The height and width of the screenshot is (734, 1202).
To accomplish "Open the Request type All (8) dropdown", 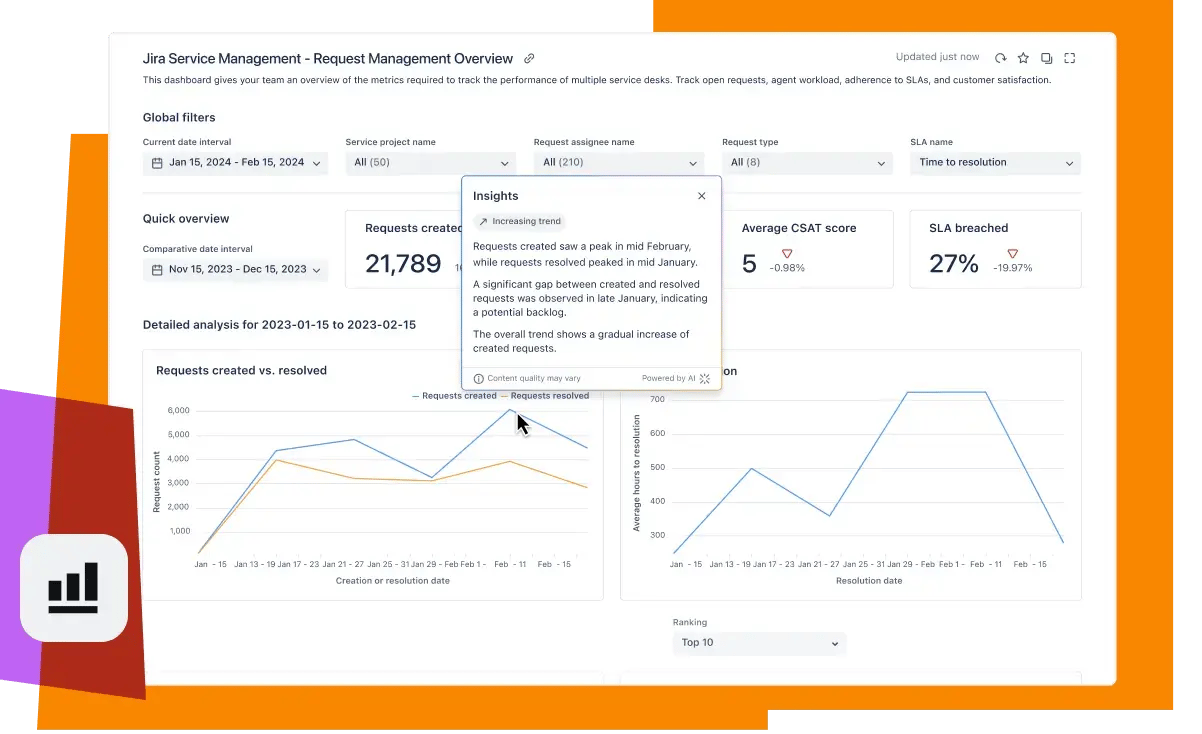I will click(807, 163).
